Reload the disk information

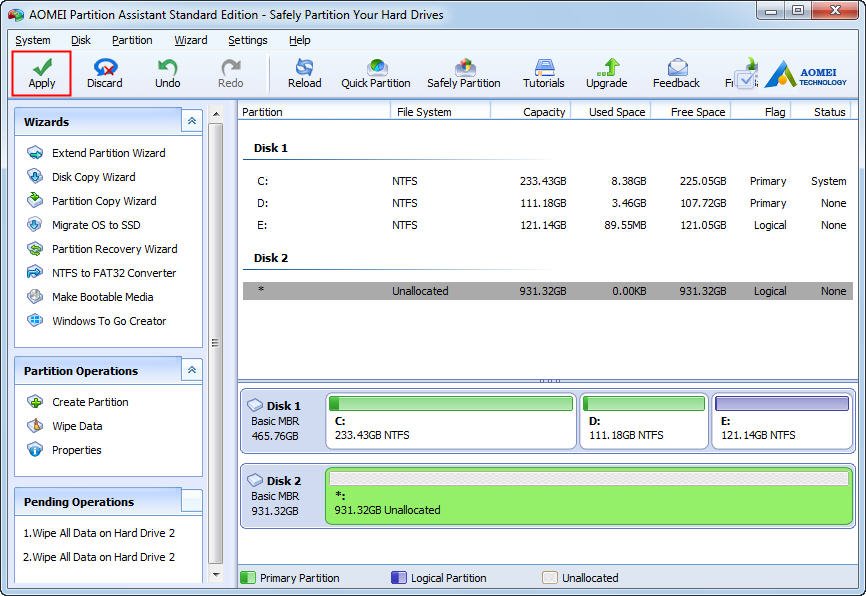point(304,73)
